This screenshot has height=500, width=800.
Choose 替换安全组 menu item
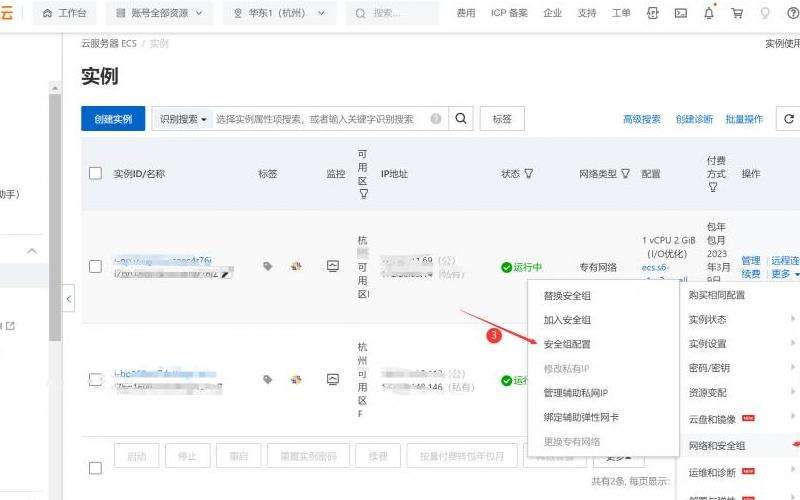(x=567, y=295)
